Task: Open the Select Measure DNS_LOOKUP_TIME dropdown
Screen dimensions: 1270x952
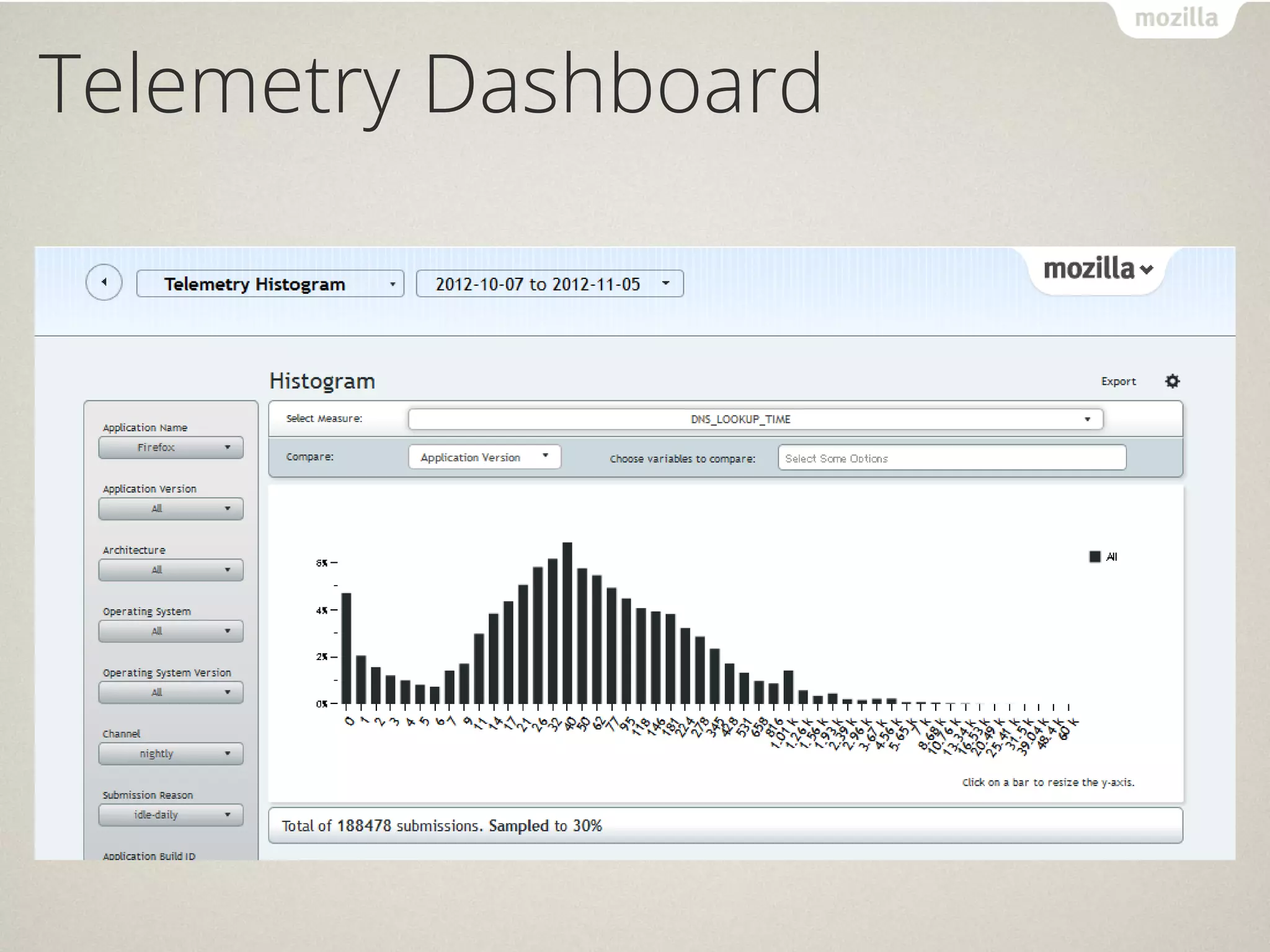Action: pos(755,419)
